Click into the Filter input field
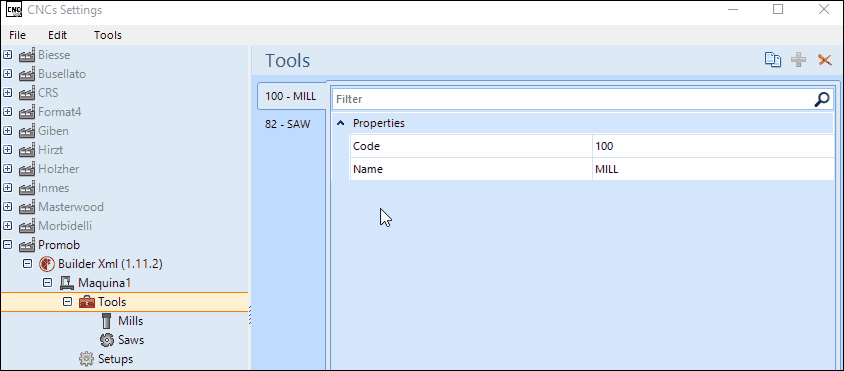844x371 pixels. (x=574, y=99)
